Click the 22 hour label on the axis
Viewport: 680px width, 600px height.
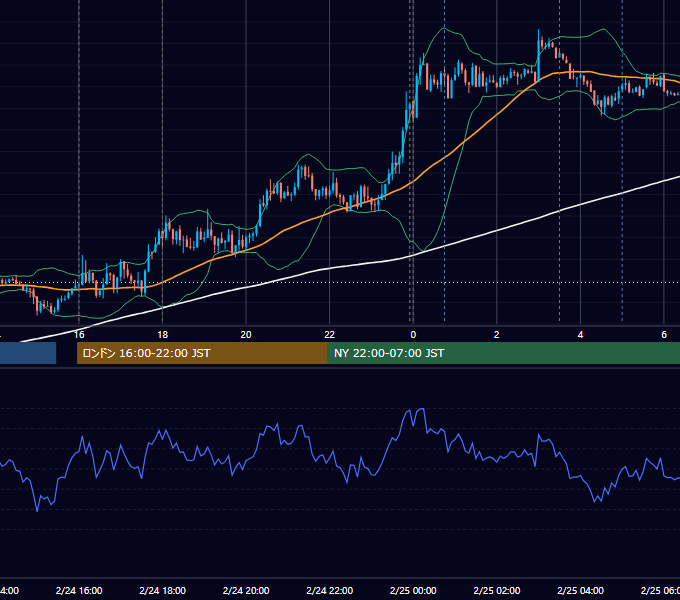(330, 335)
